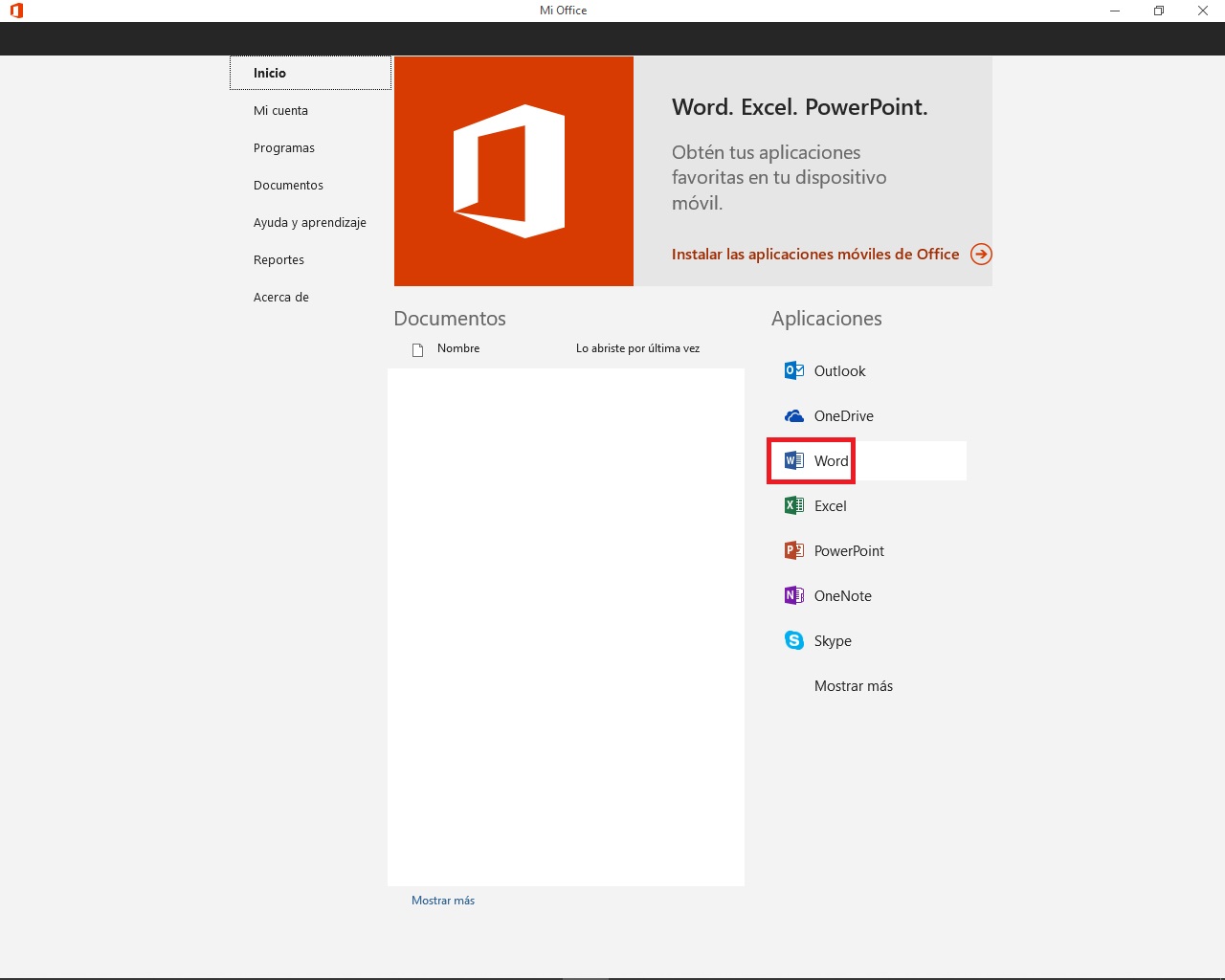
Task: Click the OneNote label
Action: point(843,595)
